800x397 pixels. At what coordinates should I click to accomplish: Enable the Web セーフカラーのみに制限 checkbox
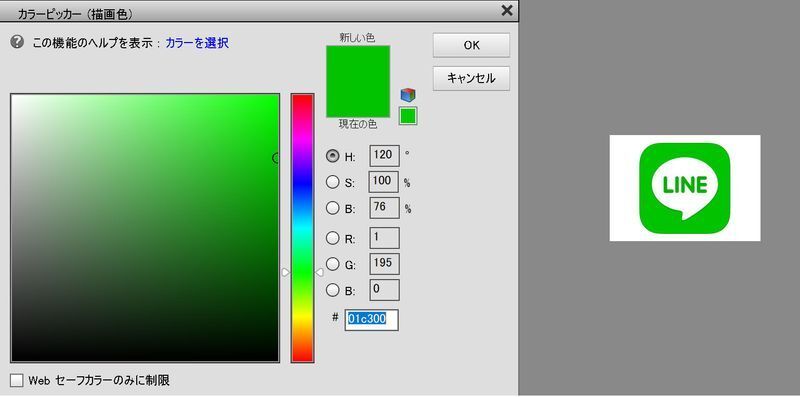17,380
